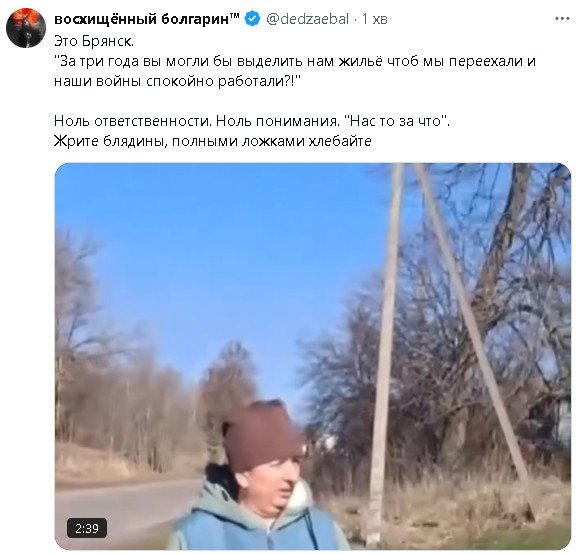Open profile via name восхищённый болгарин
This screenshot has height=555, width=576.
pyautogui.click(x=141, y=19)
